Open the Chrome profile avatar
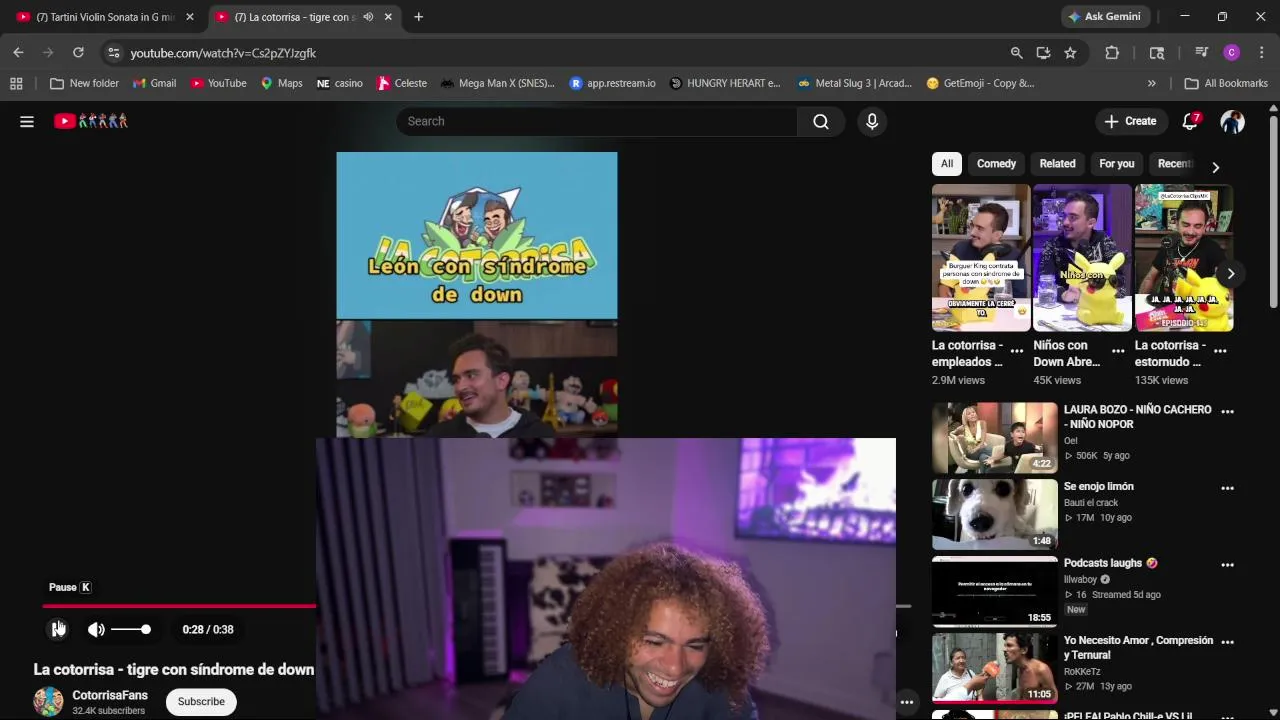This screenshot has height=720, width=1280. click(1232, 53)
